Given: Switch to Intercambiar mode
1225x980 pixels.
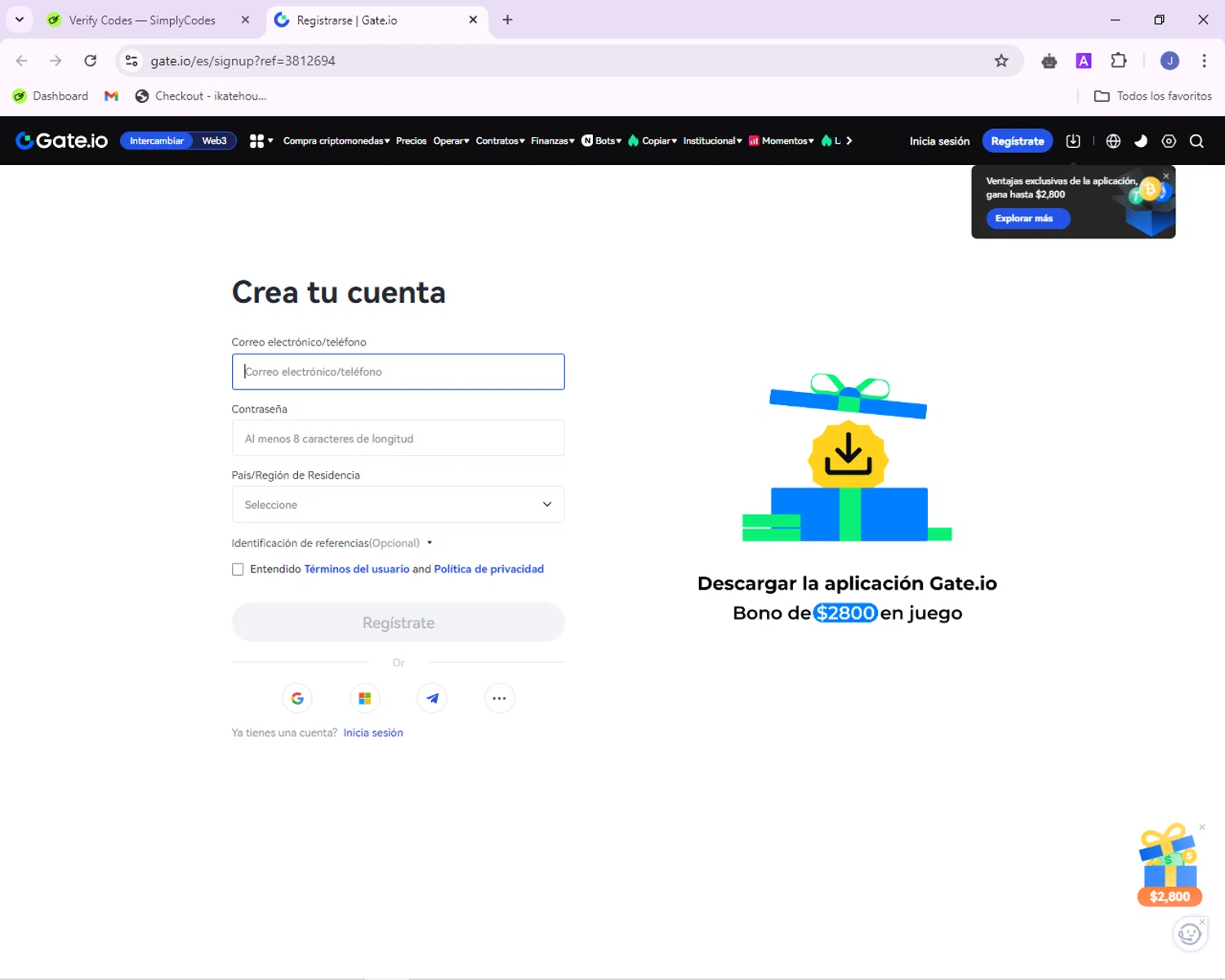Looking at the screenshot, I should click(x=157, y=140).
